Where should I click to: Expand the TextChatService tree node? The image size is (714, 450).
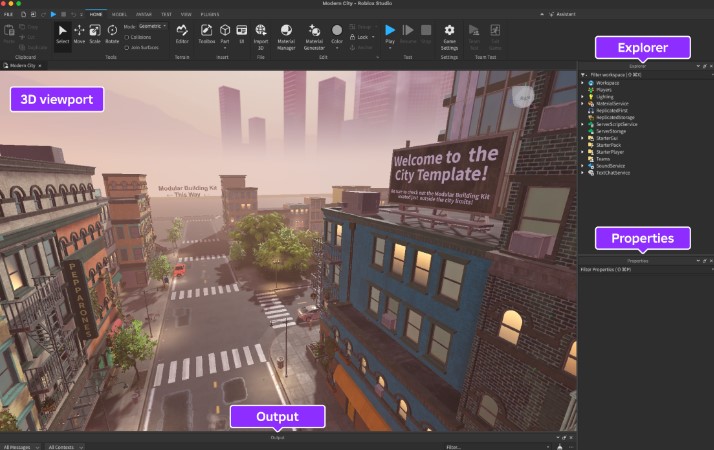(x=582, y=173)
